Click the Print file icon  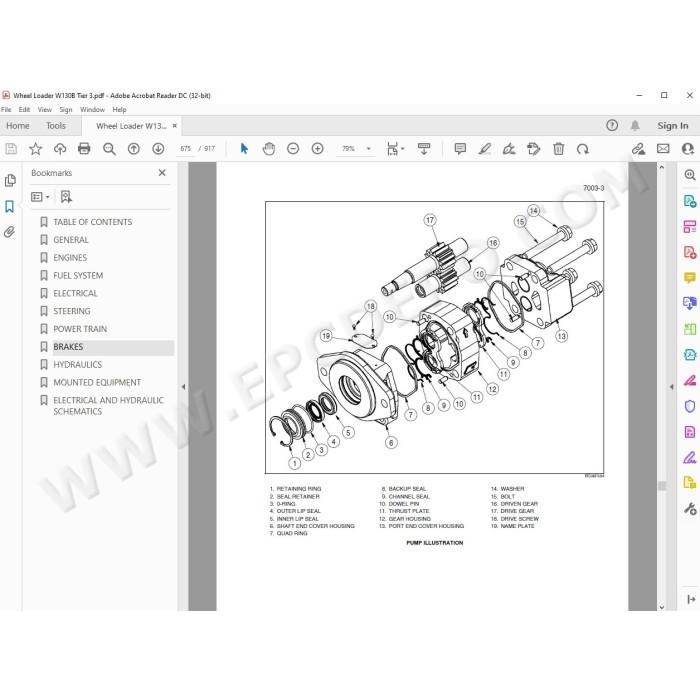pos(84,149)
